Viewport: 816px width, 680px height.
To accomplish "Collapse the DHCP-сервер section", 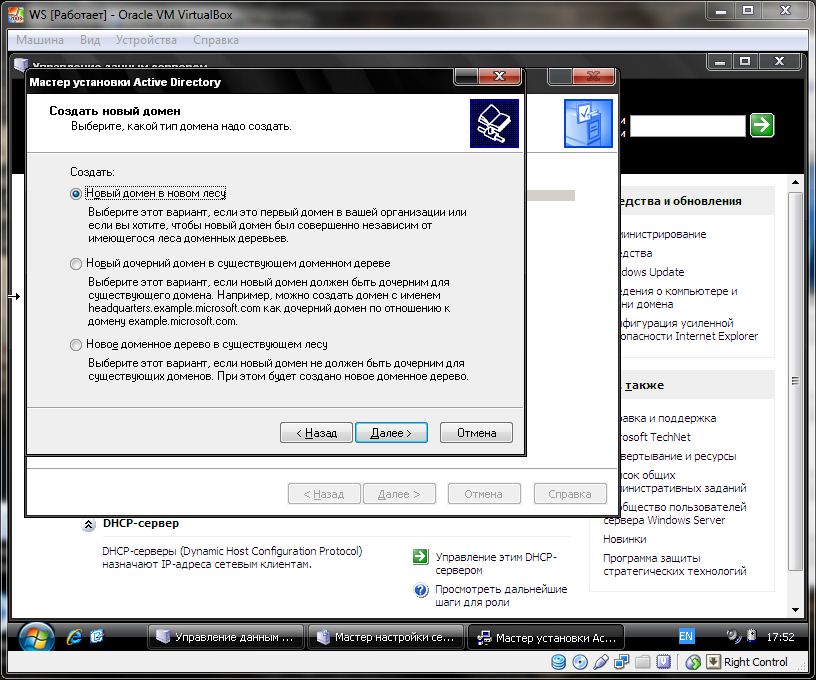I will pos(88,524).
